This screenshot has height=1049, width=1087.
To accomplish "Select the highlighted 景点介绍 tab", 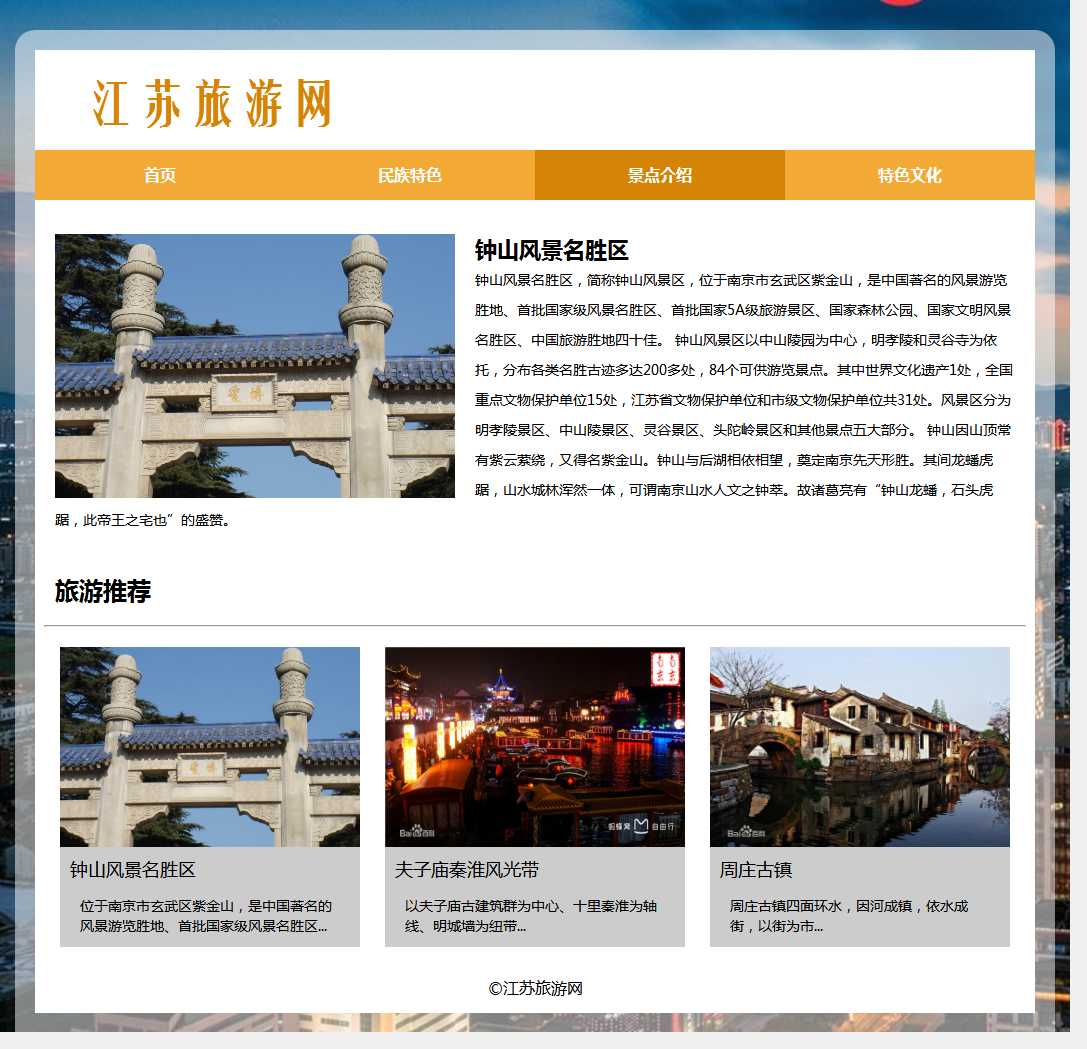I will coord(660,175).
